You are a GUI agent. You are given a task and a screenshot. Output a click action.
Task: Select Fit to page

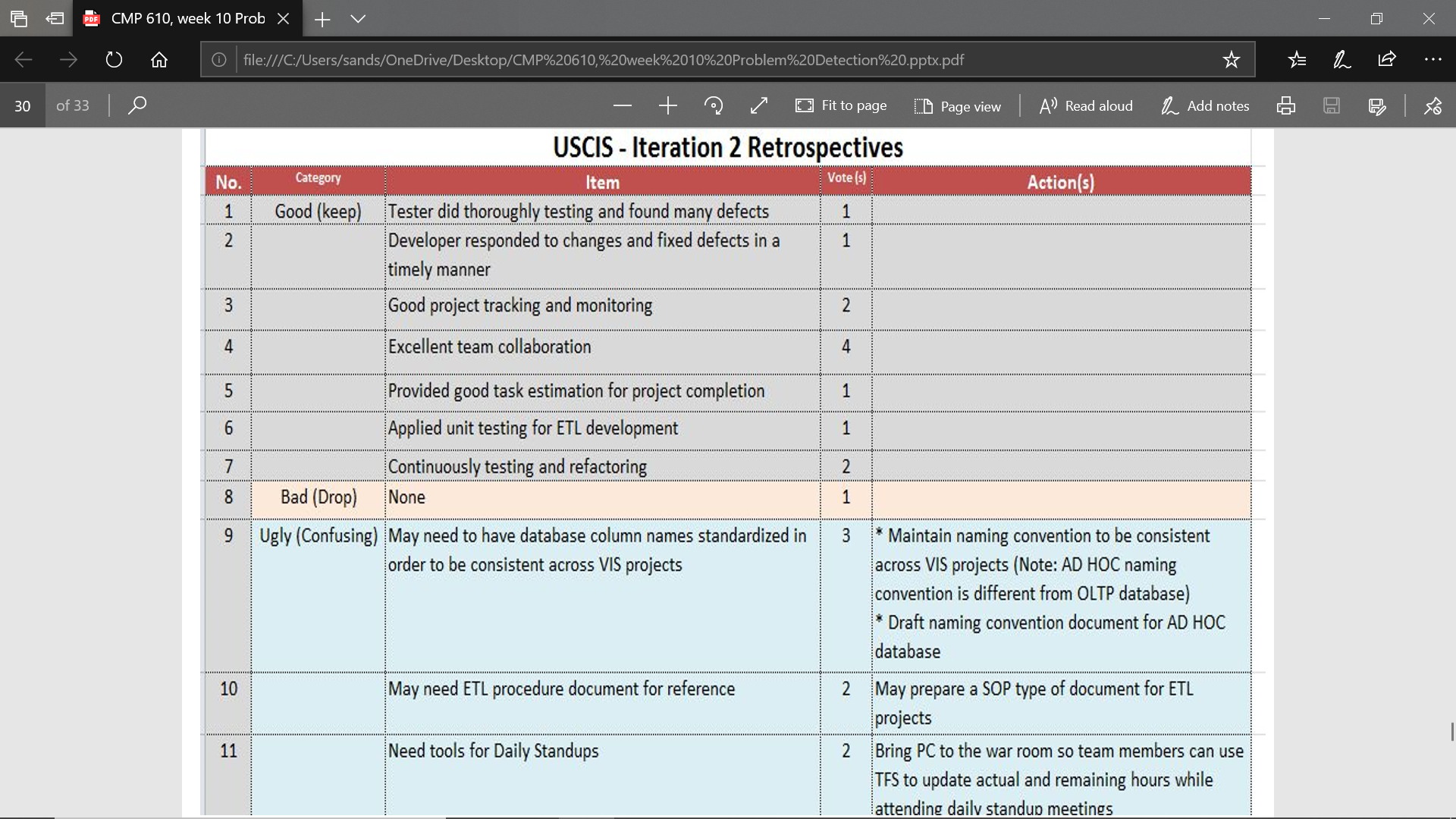[841, 105]
